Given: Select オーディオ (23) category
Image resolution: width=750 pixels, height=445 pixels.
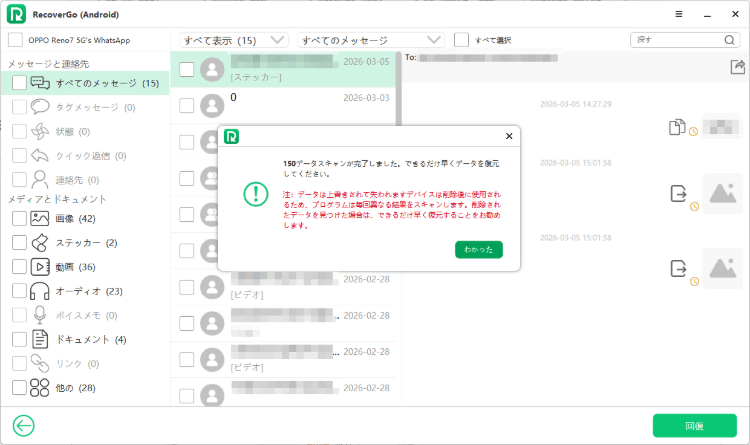Looking at the screenshot, I should coord(89,291).
